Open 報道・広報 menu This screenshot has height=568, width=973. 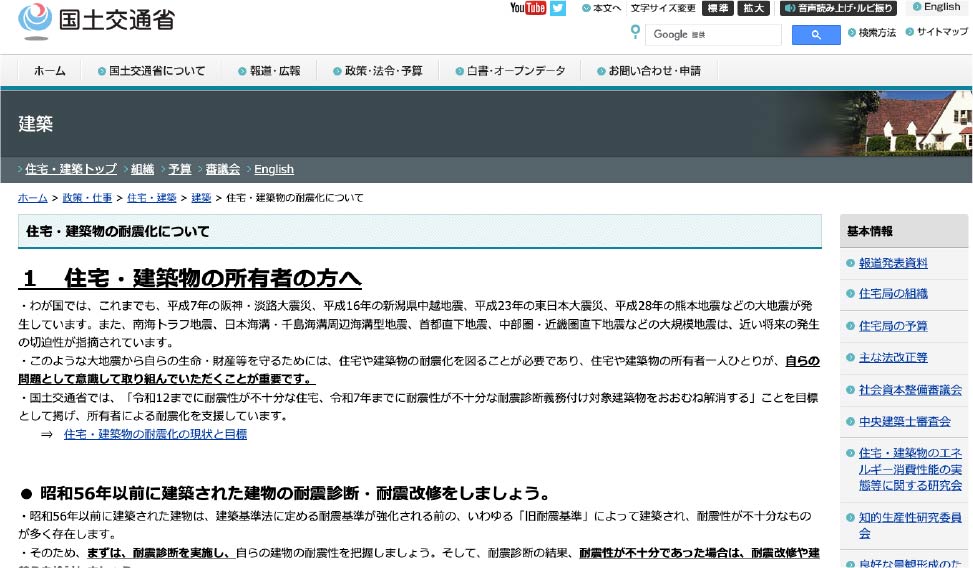click(x=269, y=71)
